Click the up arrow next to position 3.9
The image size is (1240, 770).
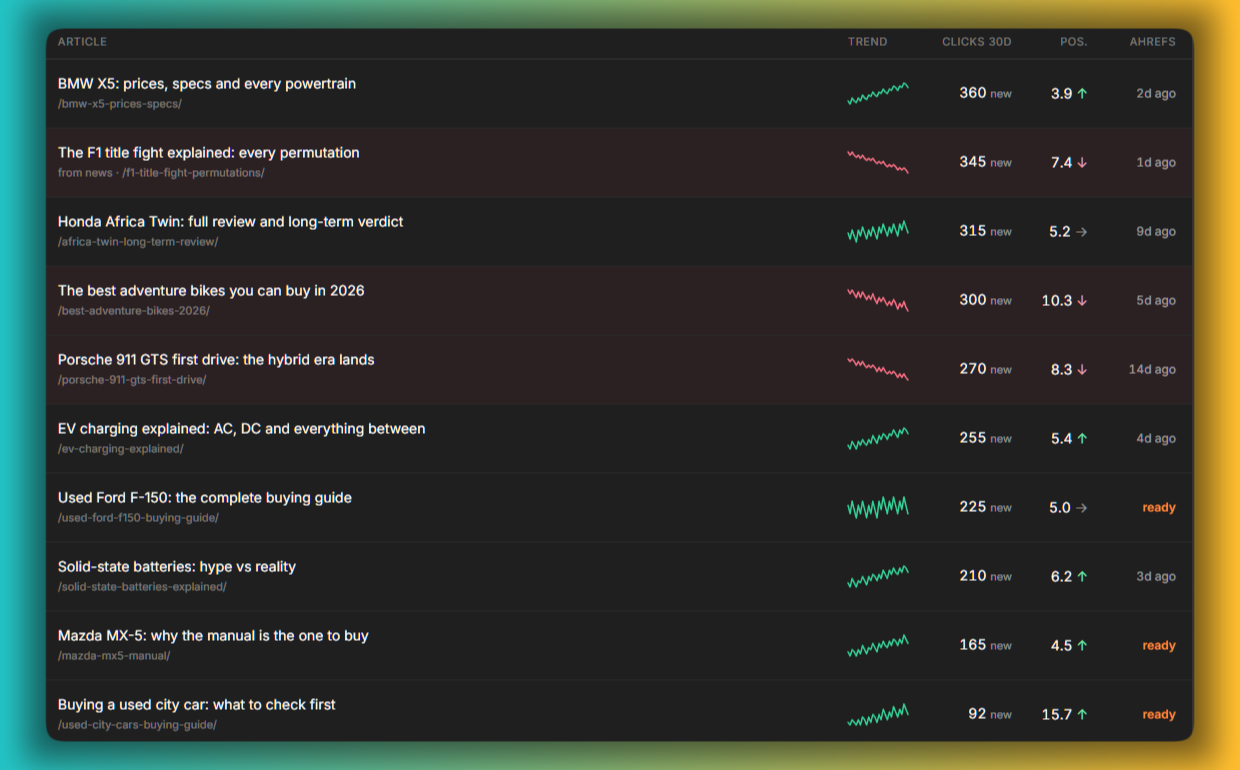coord(1082,93)
